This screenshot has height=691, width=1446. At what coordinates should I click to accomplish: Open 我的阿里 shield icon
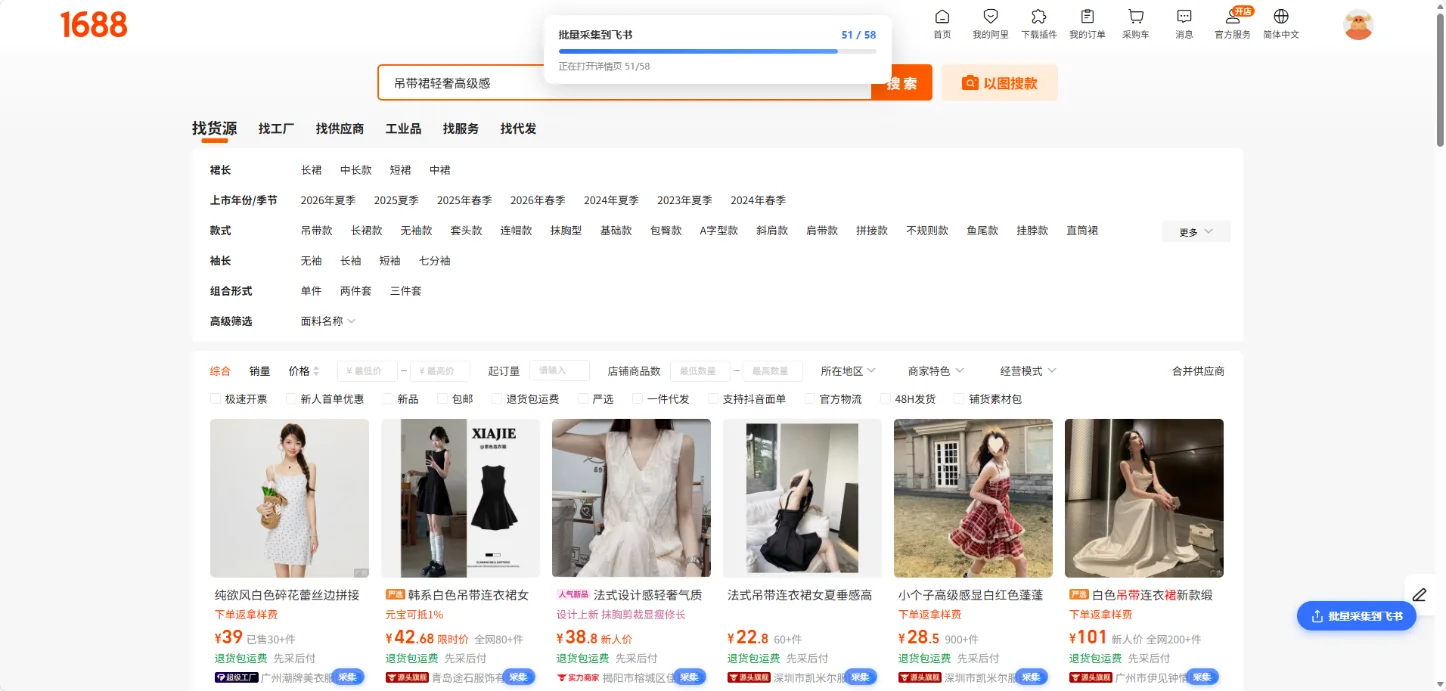(x=990, y=17)
